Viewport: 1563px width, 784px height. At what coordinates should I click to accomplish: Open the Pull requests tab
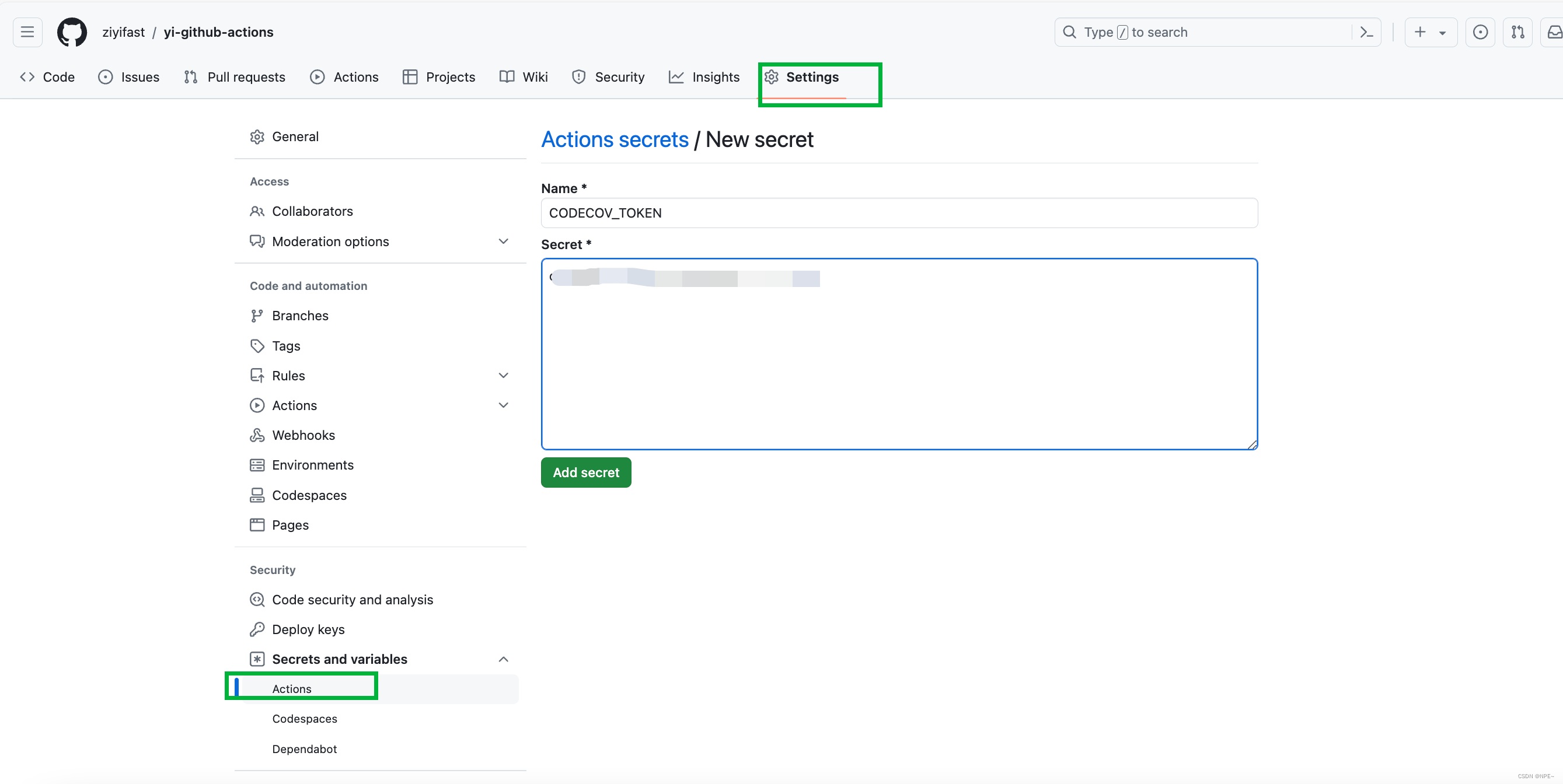(x=234, y=77)
